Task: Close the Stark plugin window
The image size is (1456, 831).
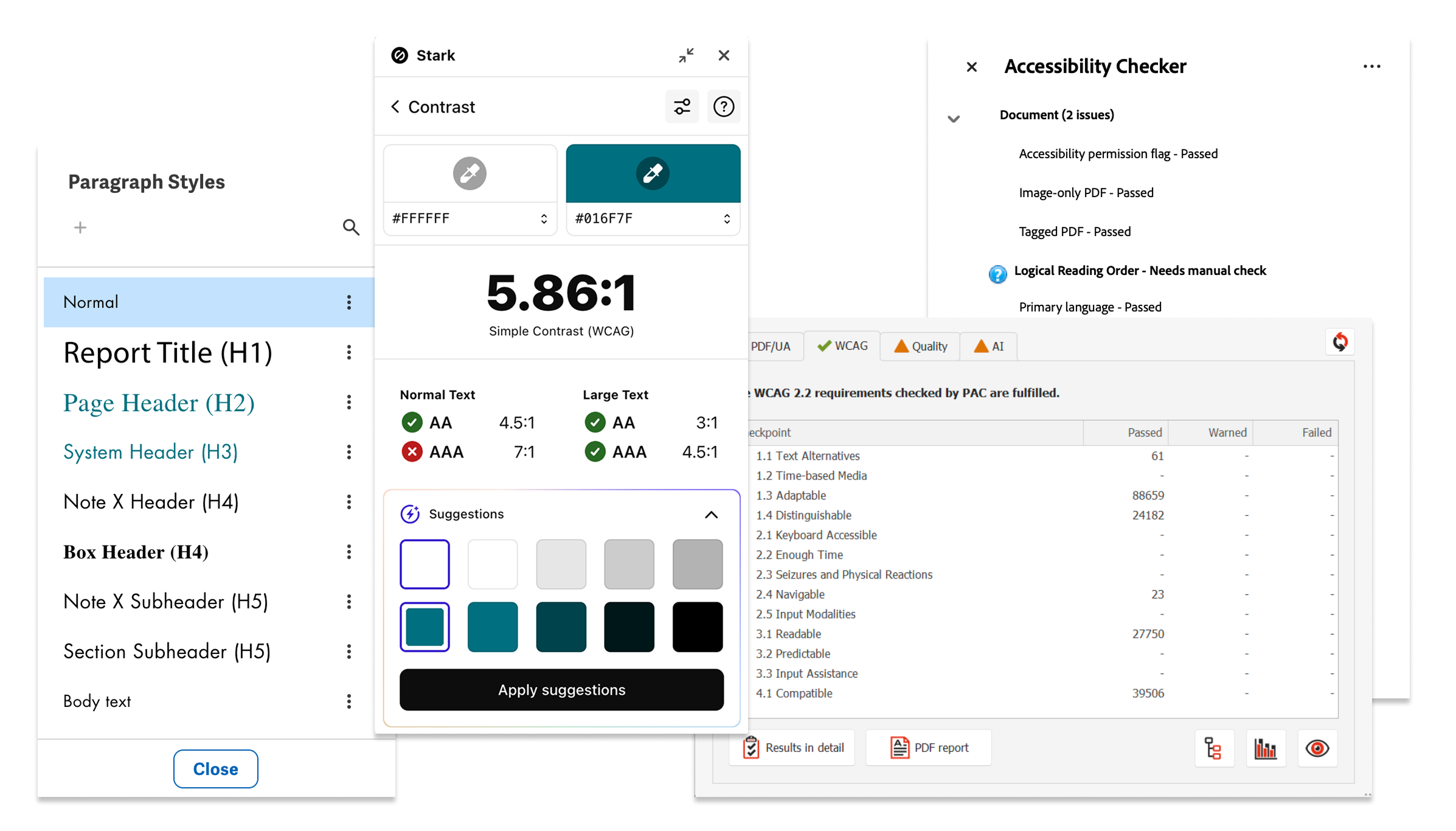Action: pyautogui.click(x=724, y=55)
